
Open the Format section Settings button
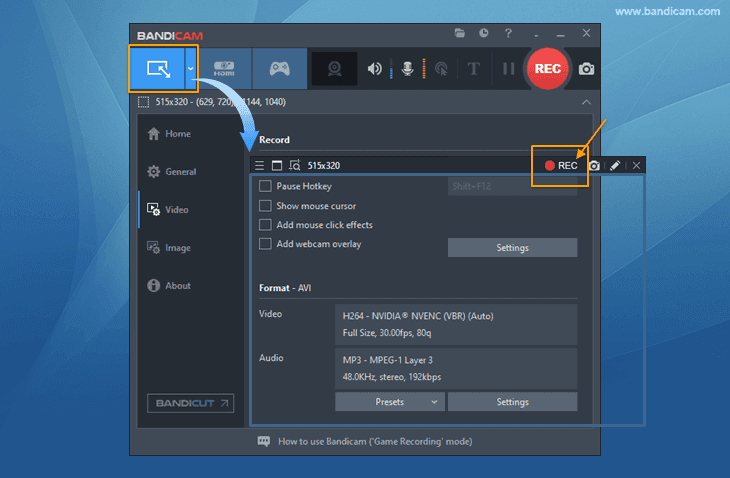coord(512,402)
